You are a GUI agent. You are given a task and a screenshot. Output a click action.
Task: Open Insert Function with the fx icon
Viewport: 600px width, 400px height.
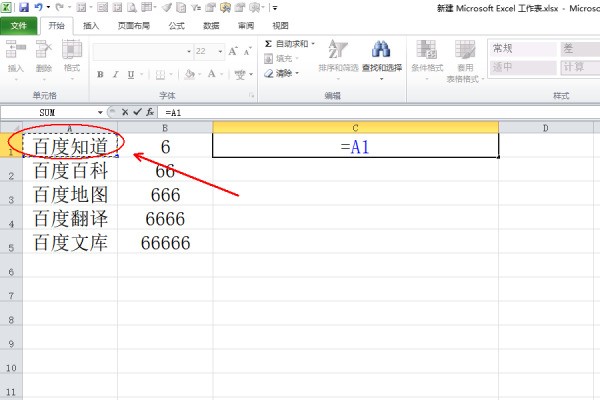point(149,113)
